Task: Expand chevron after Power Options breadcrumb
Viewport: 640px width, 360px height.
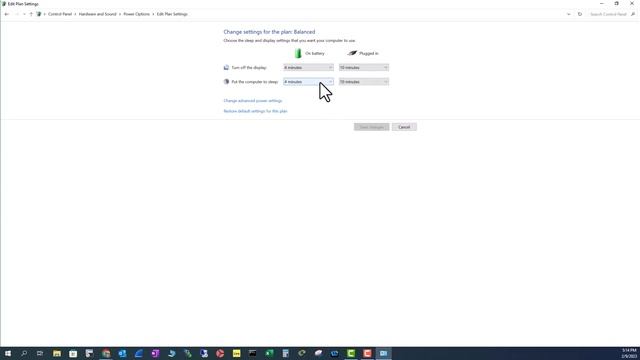Action: click(153, 14)
